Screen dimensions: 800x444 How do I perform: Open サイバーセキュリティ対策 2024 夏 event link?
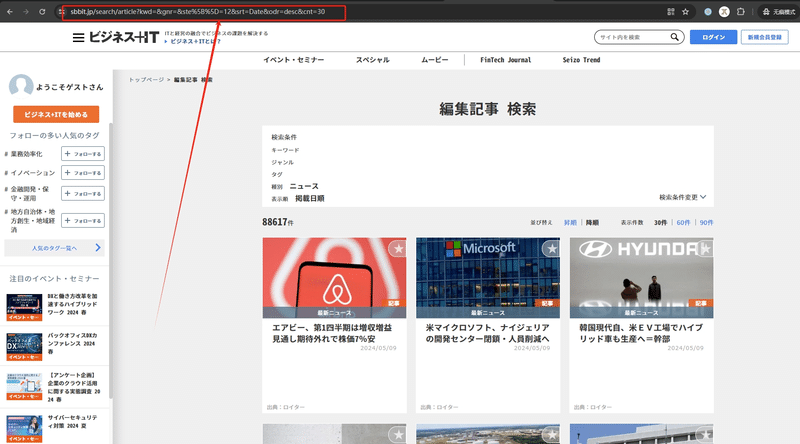72,422
